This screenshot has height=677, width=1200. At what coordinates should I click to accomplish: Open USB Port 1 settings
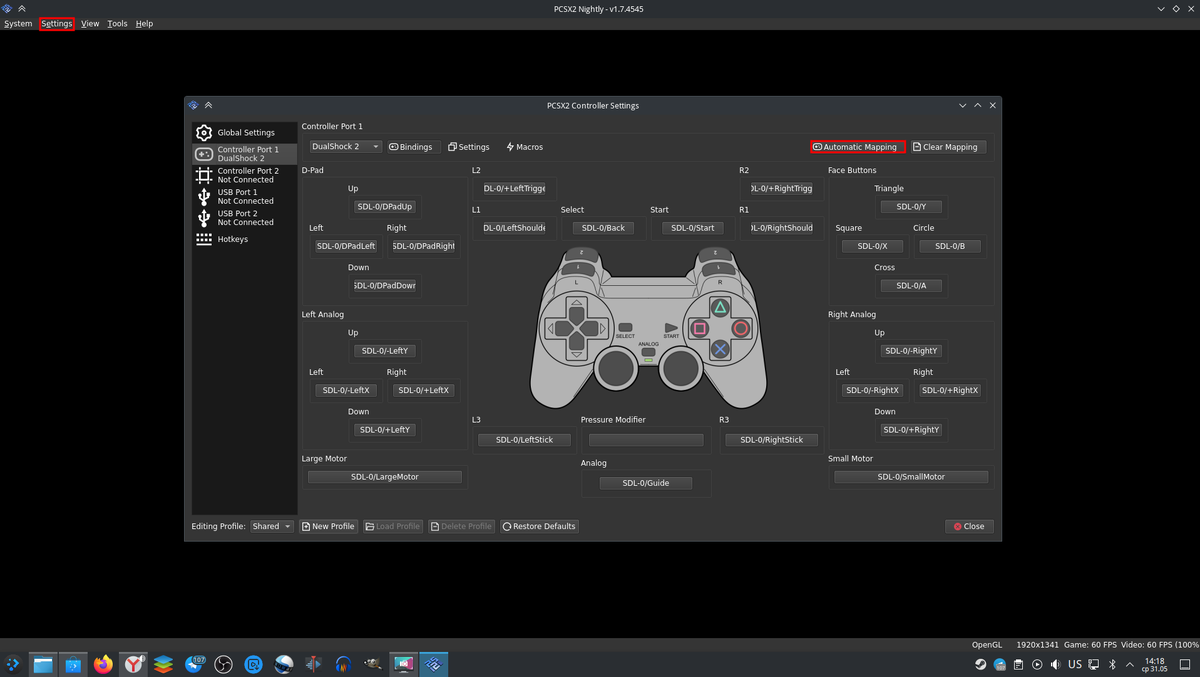tap(244, 196)
